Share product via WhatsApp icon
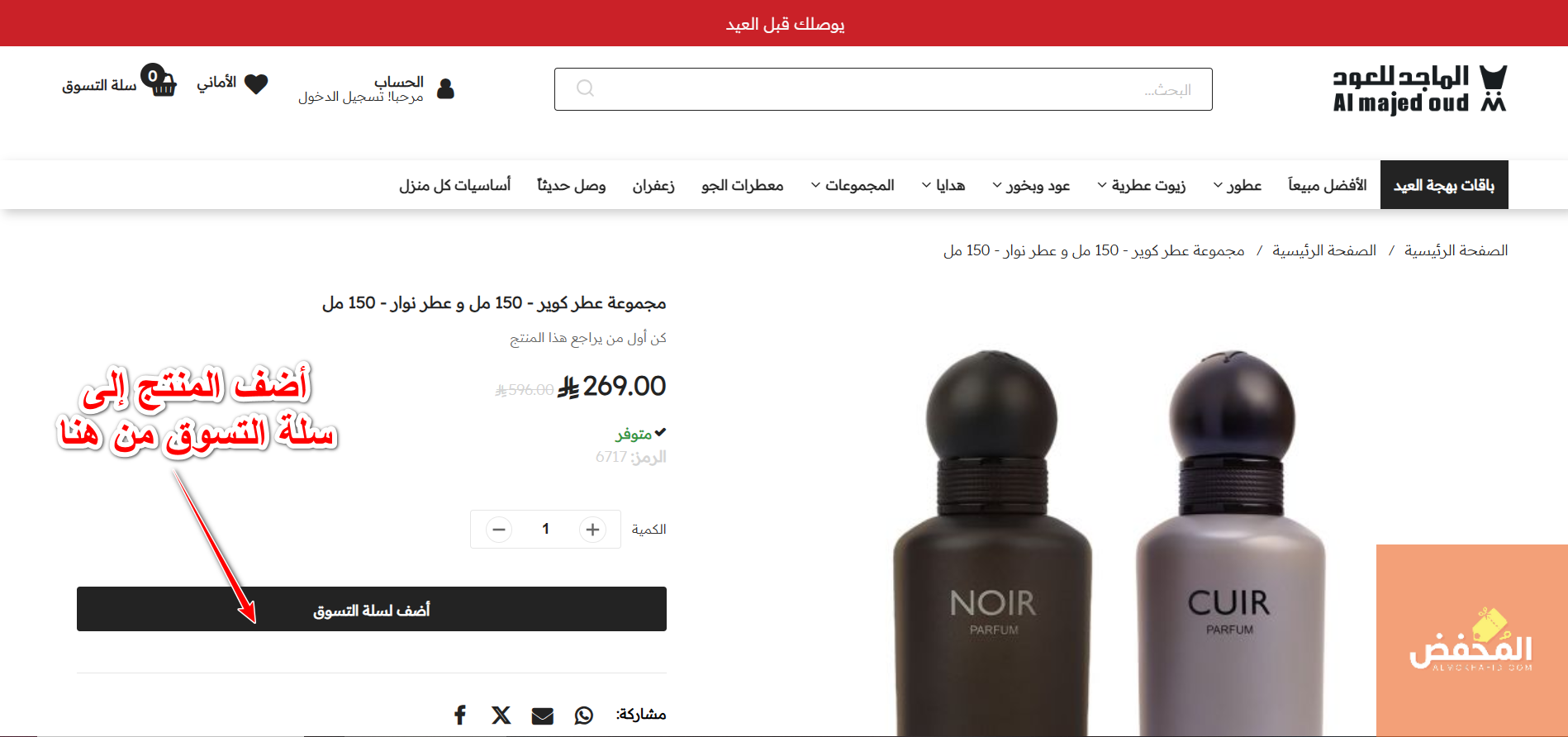 point(584,715)
